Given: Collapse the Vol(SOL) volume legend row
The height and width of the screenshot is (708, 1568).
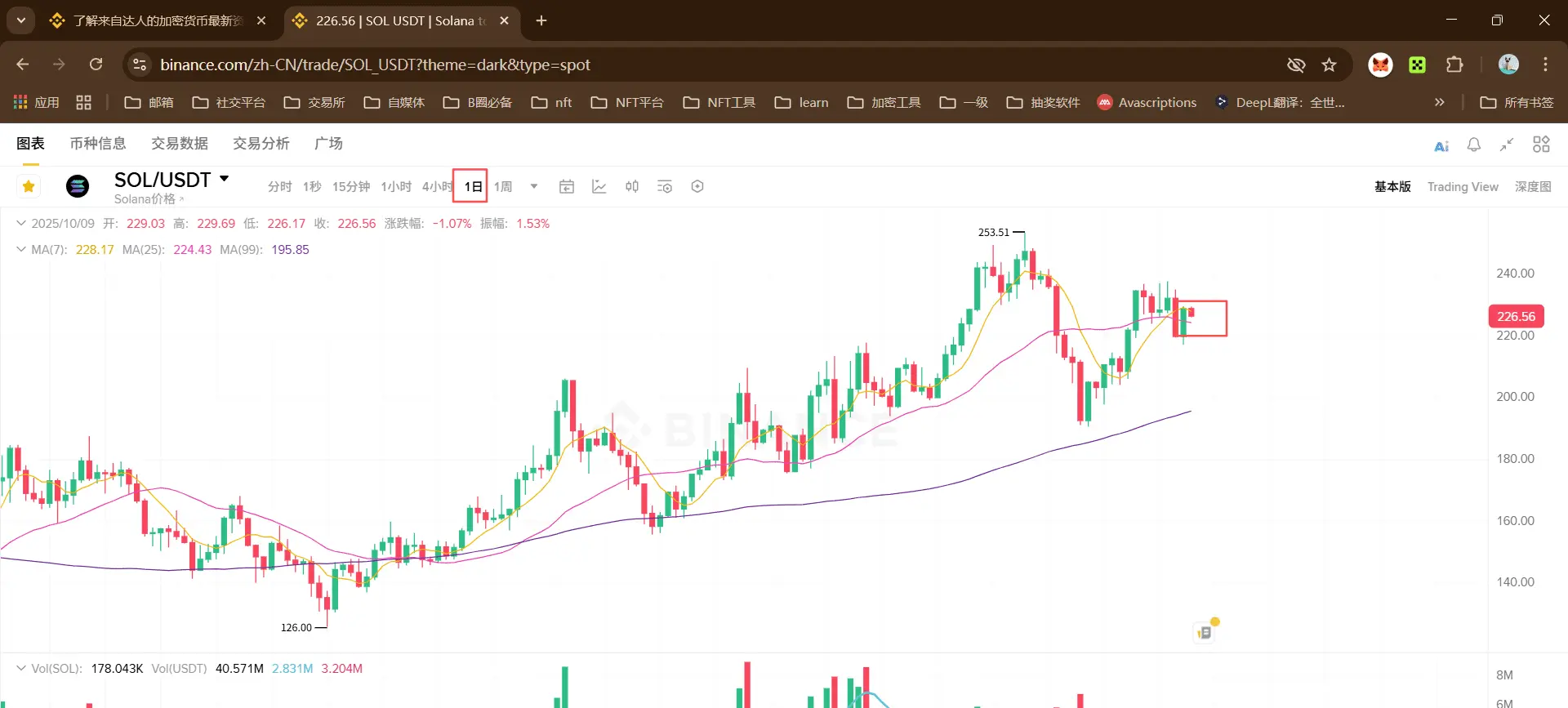Looking at the screenshot, I should [21, 669].
